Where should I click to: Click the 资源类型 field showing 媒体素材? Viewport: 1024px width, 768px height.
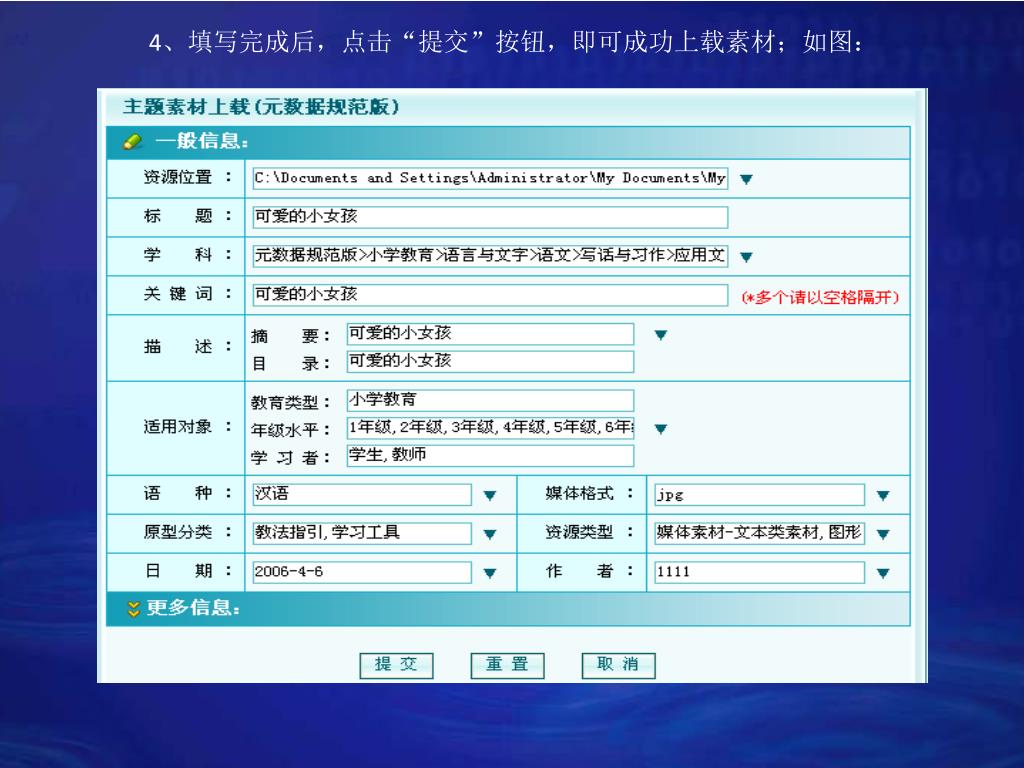[x=760, y=533]
